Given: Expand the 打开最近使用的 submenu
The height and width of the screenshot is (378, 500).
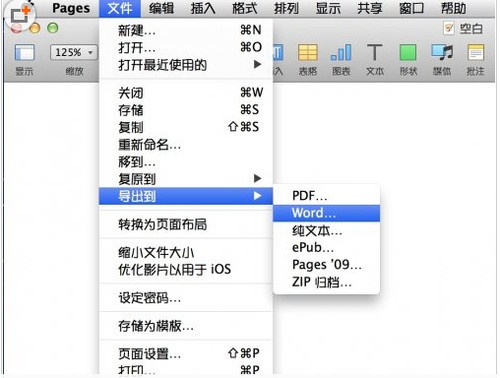Looking at the screenshot, I should point(186,65).
